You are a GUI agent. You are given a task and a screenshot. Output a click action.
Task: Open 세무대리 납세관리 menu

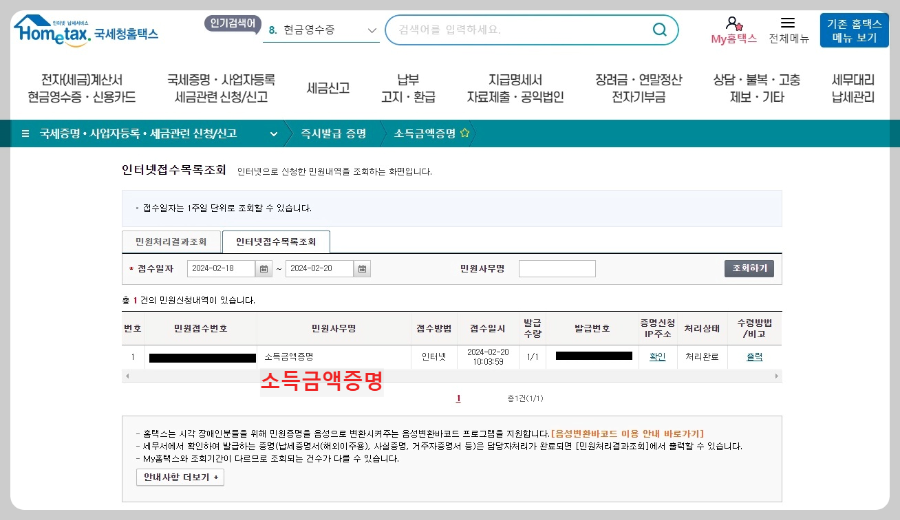click(x=853, y=88)
